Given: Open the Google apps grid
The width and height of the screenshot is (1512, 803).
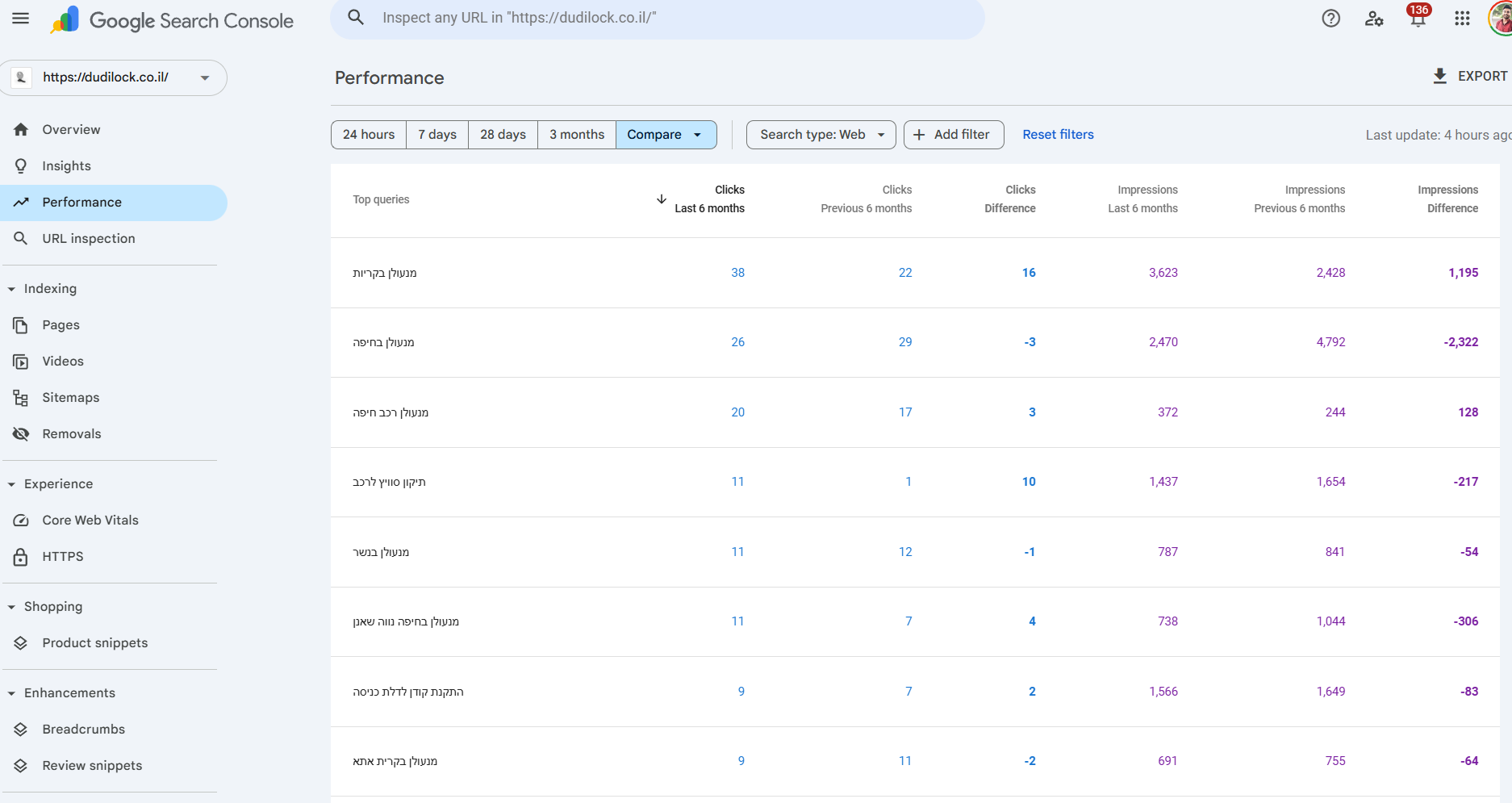Looking at the screenshot, I should coord(1462,19).
